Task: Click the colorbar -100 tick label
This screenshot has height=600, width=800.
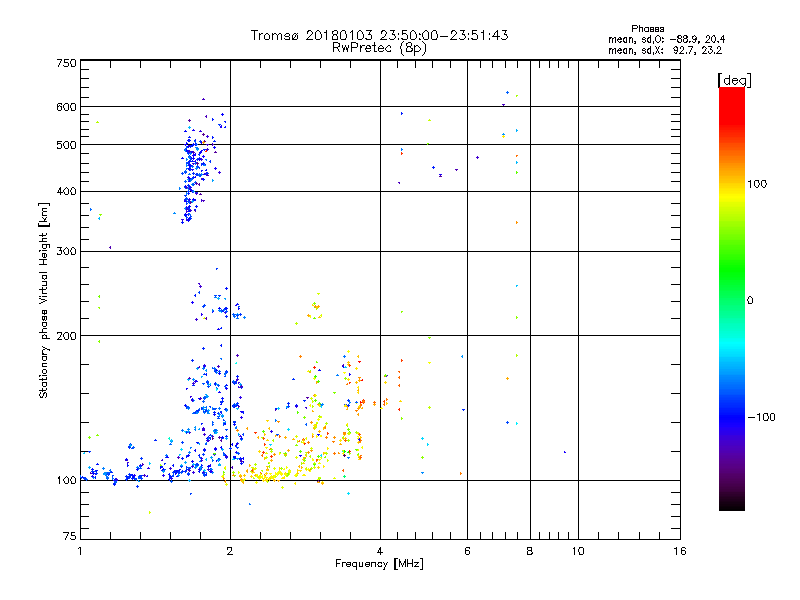Action: coord(761,417)
